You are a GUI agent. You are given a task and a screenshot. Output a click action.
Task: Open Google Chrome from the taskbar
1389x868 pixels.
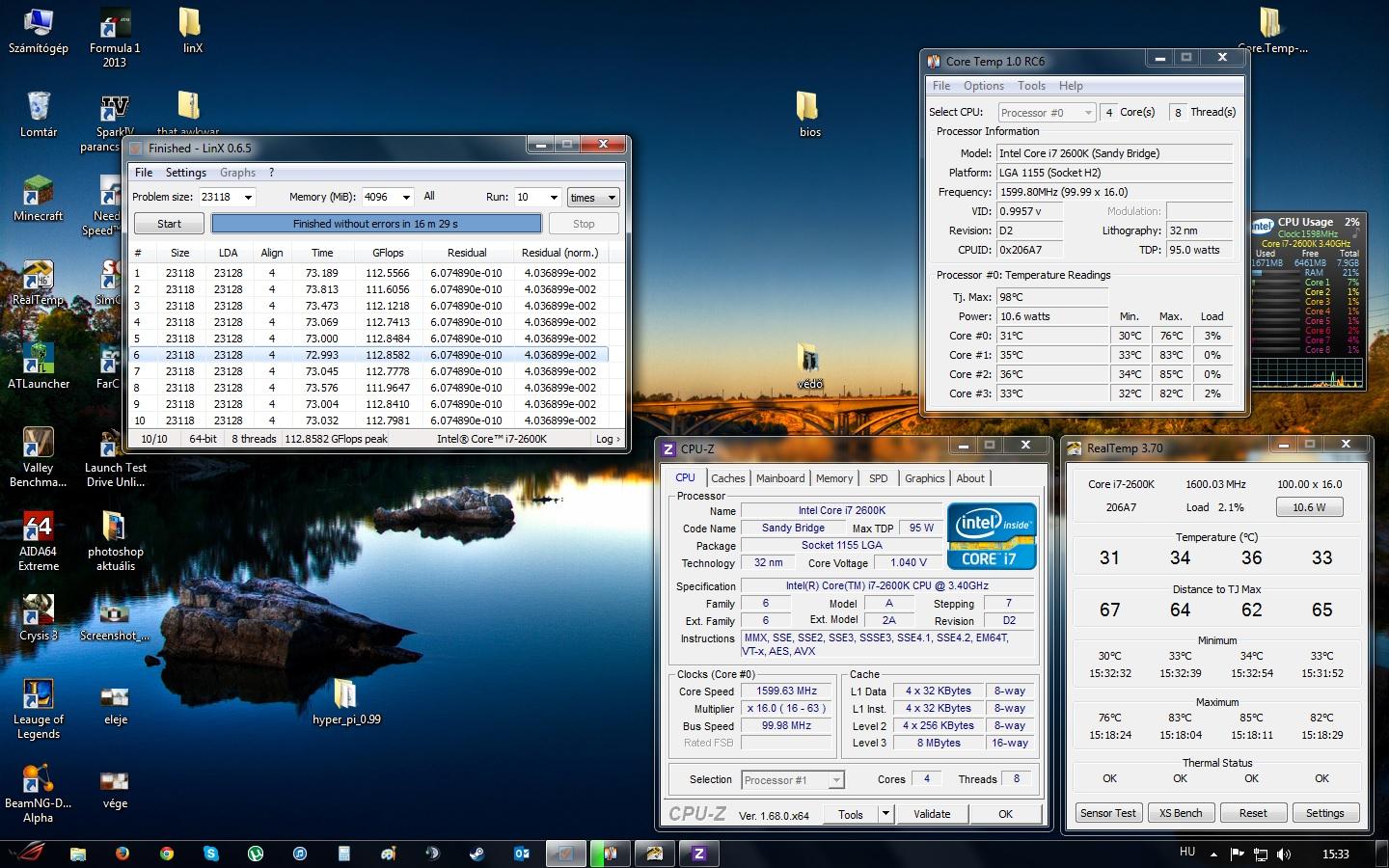(x=166, y=853)
